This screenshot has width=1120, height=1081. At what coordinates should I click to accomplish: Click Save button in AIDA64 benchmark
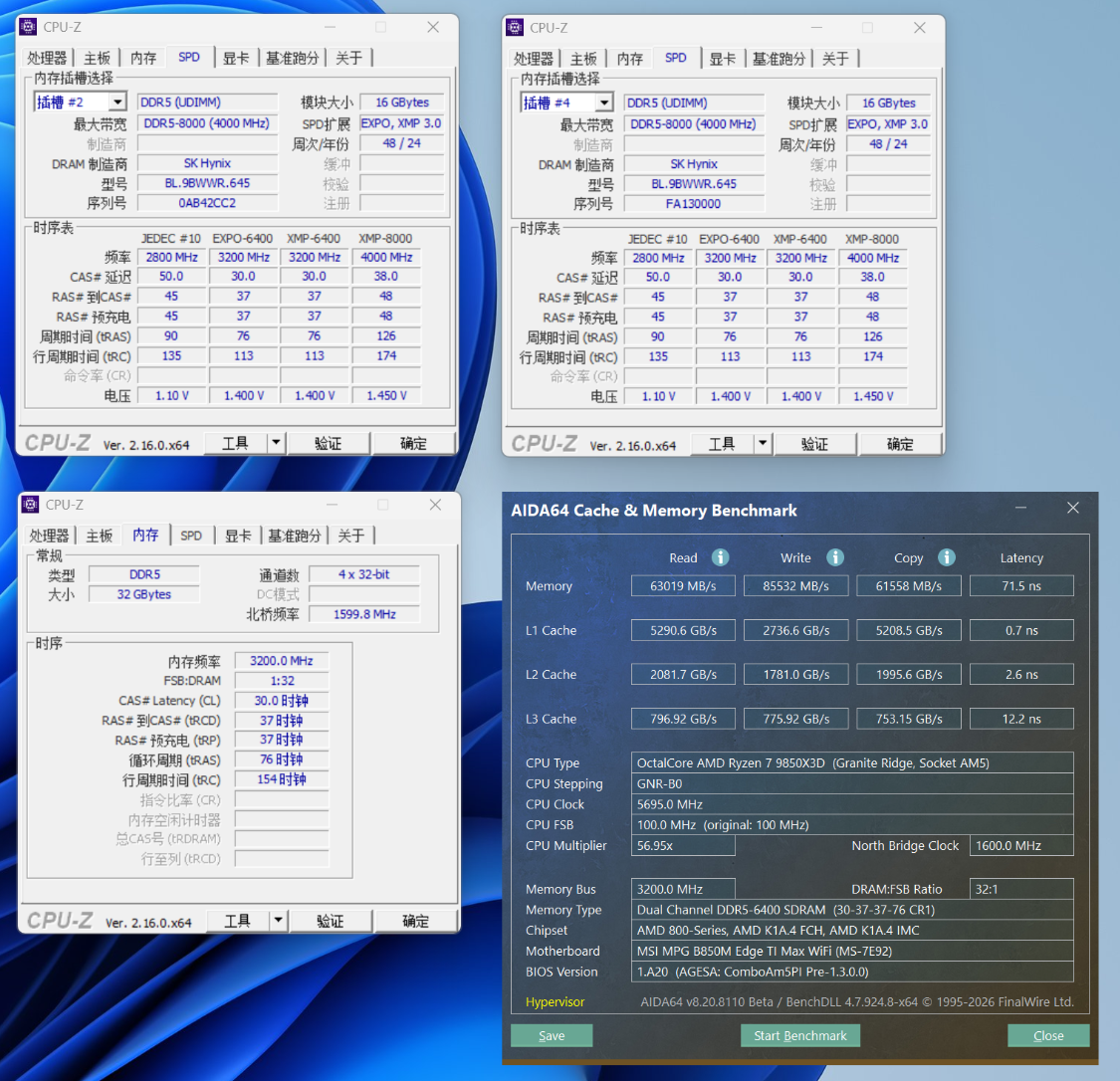552,1035
